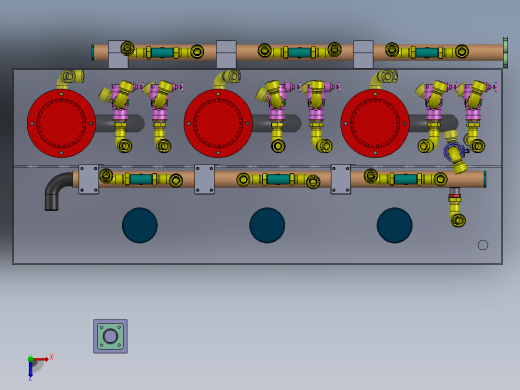
Task: Select yellow elbow above the rightmost red cover
Action: pyautogui.click(x=384, y=79)
